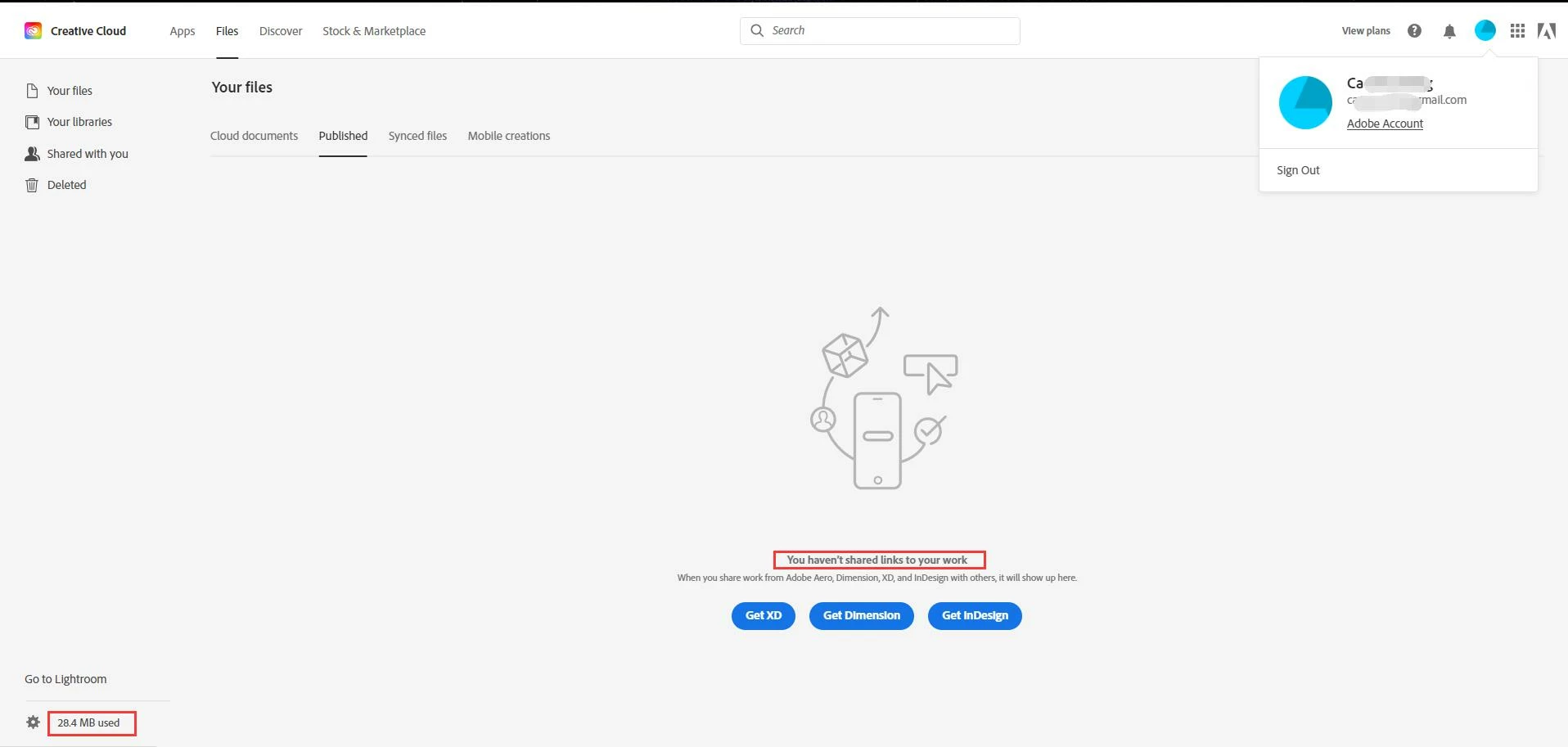Screen dimensions: 1568x747
Task: Click the Get XD button
Action: coord(764,615)
